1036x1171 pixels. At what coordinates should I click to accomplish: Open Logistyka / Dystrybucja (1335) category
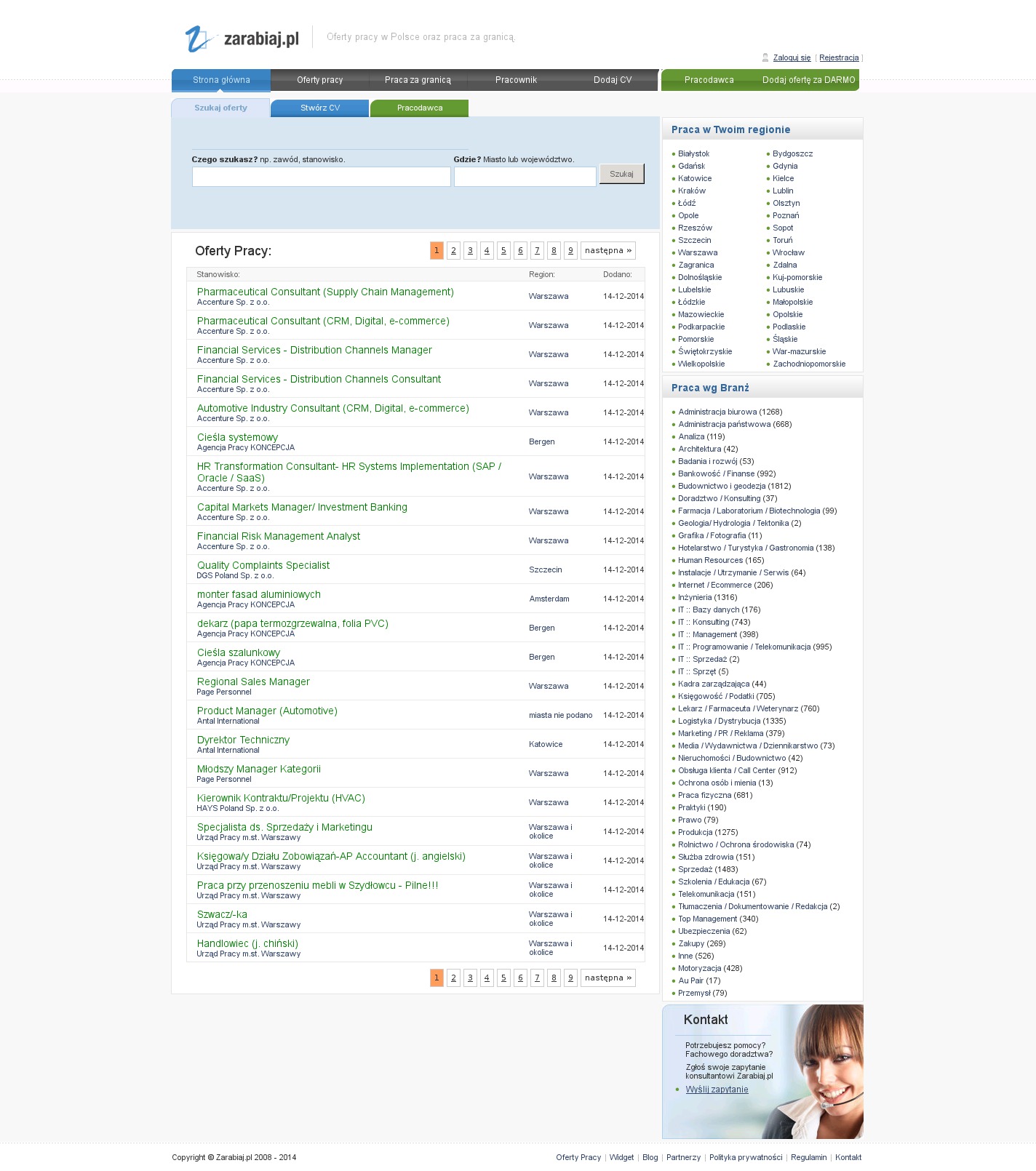tap(732, 722)
